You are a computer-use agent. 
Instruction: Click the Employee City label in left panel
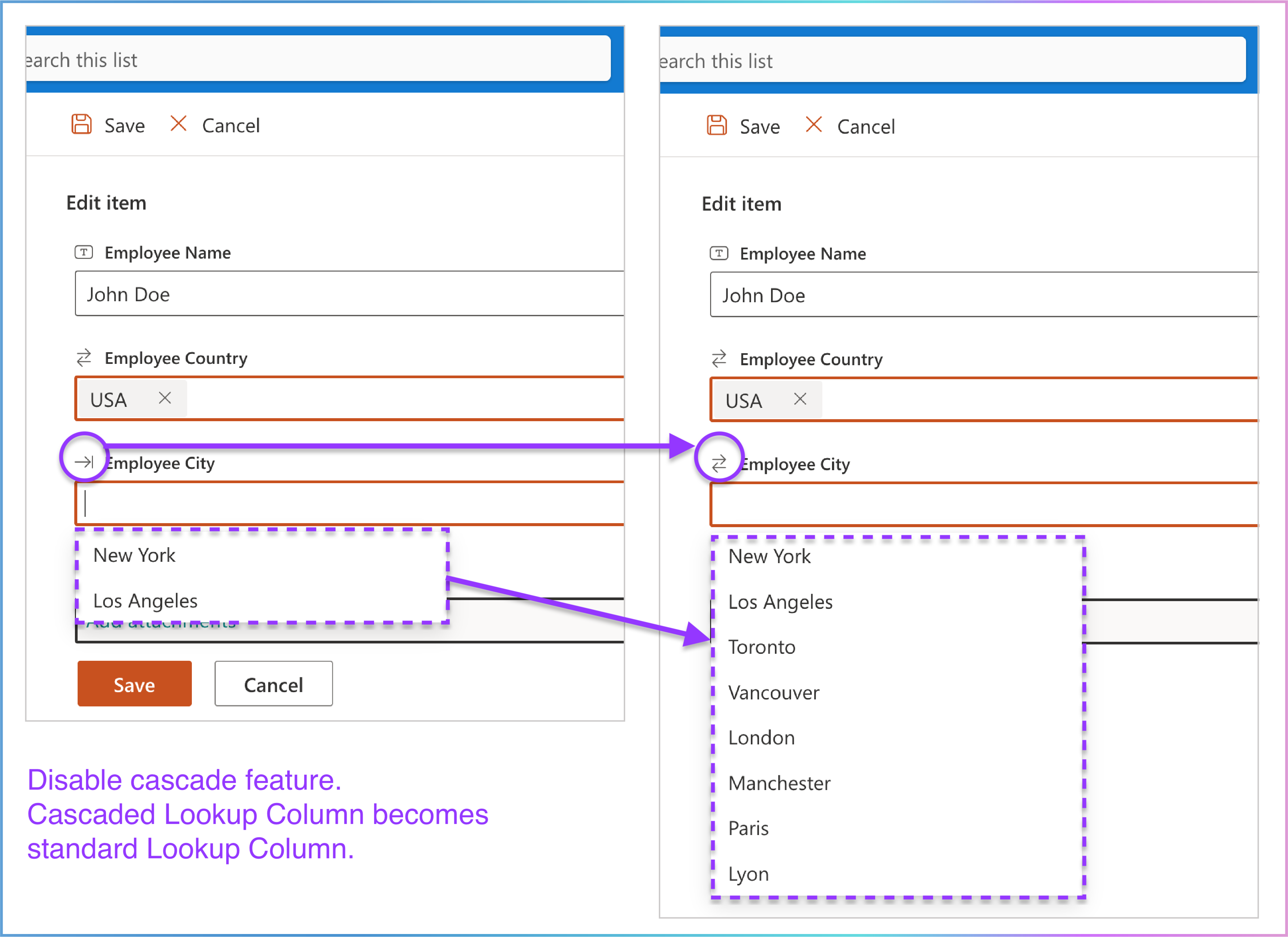pyautogui.click(x=160, y=463)
